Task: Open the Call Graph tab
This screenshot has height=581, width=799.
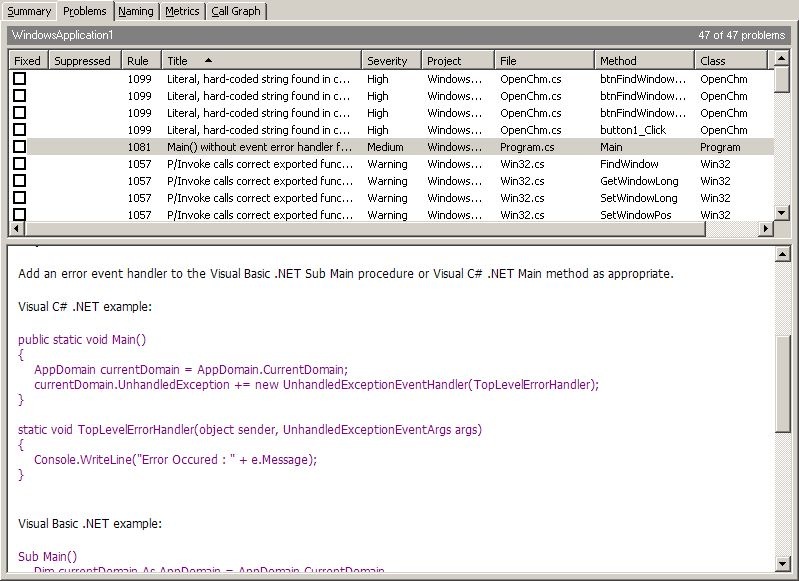Action: 236,11
